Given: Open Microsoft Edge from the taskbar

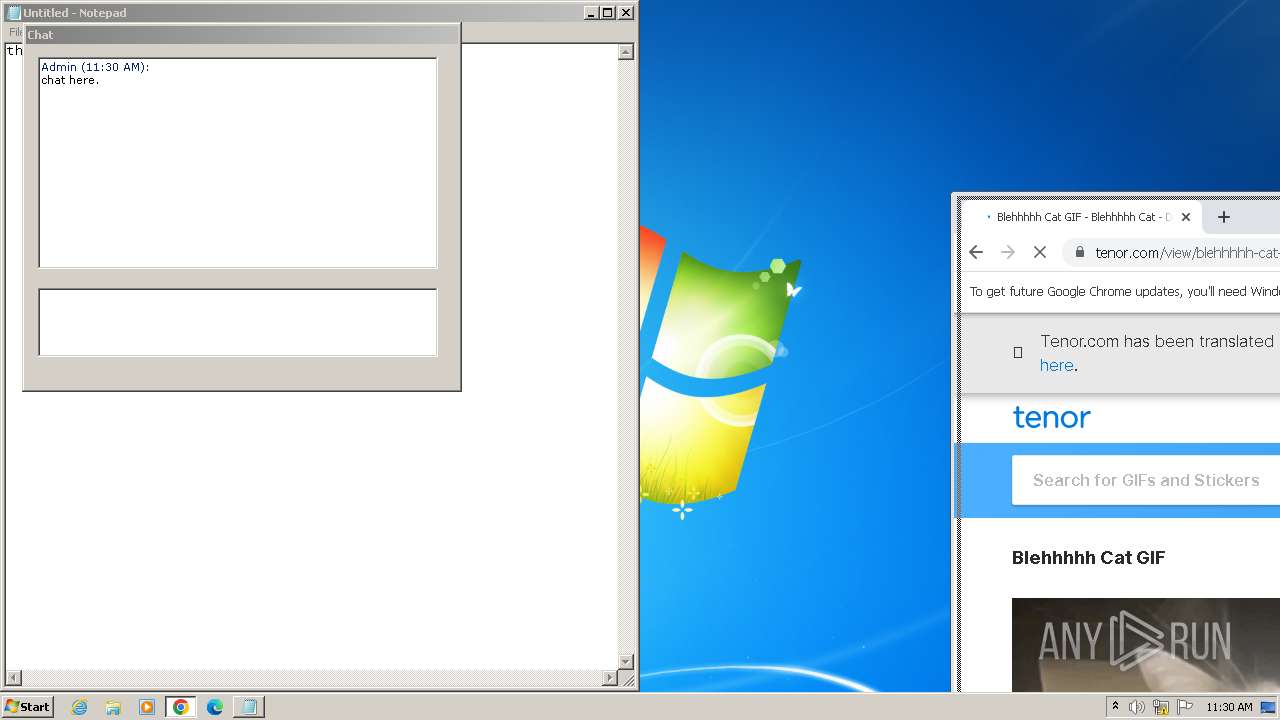Looking at the screenshot, I should coord(215,707).
